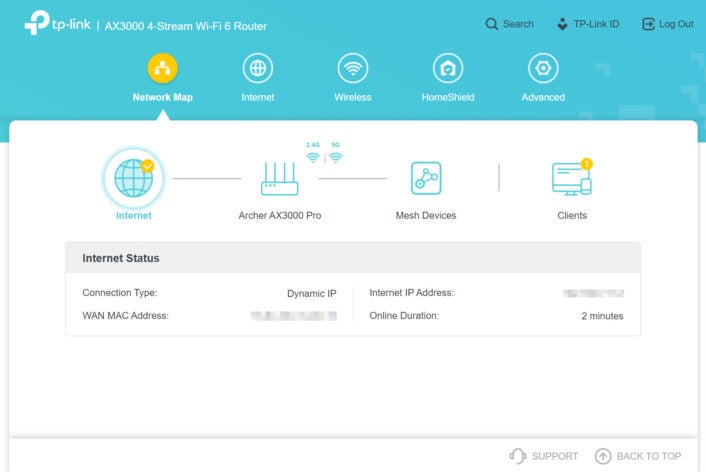The height and width of the screenshot is (472, 706).
Task: Select the Mesh Devices icon
Action: tap(426, 179)
